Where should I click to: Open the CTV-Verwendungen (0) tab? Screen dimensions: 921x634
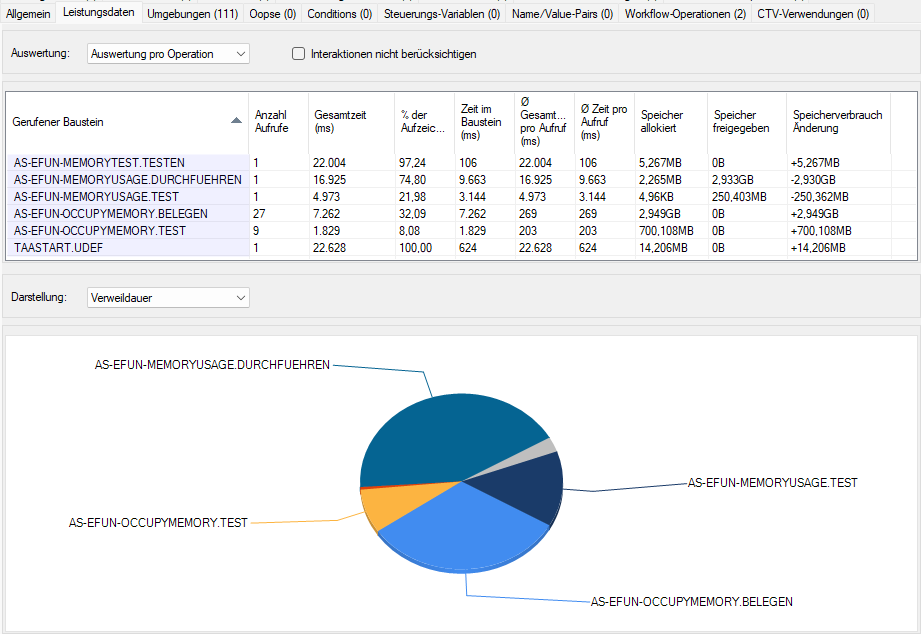point(812,14)
